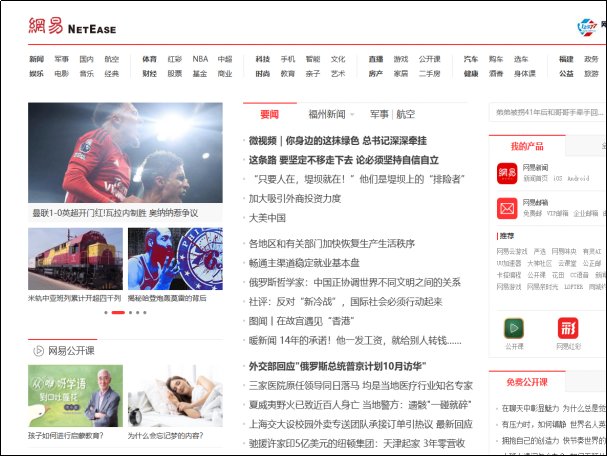Click the badge icon at header's right edge

[587, 27]
